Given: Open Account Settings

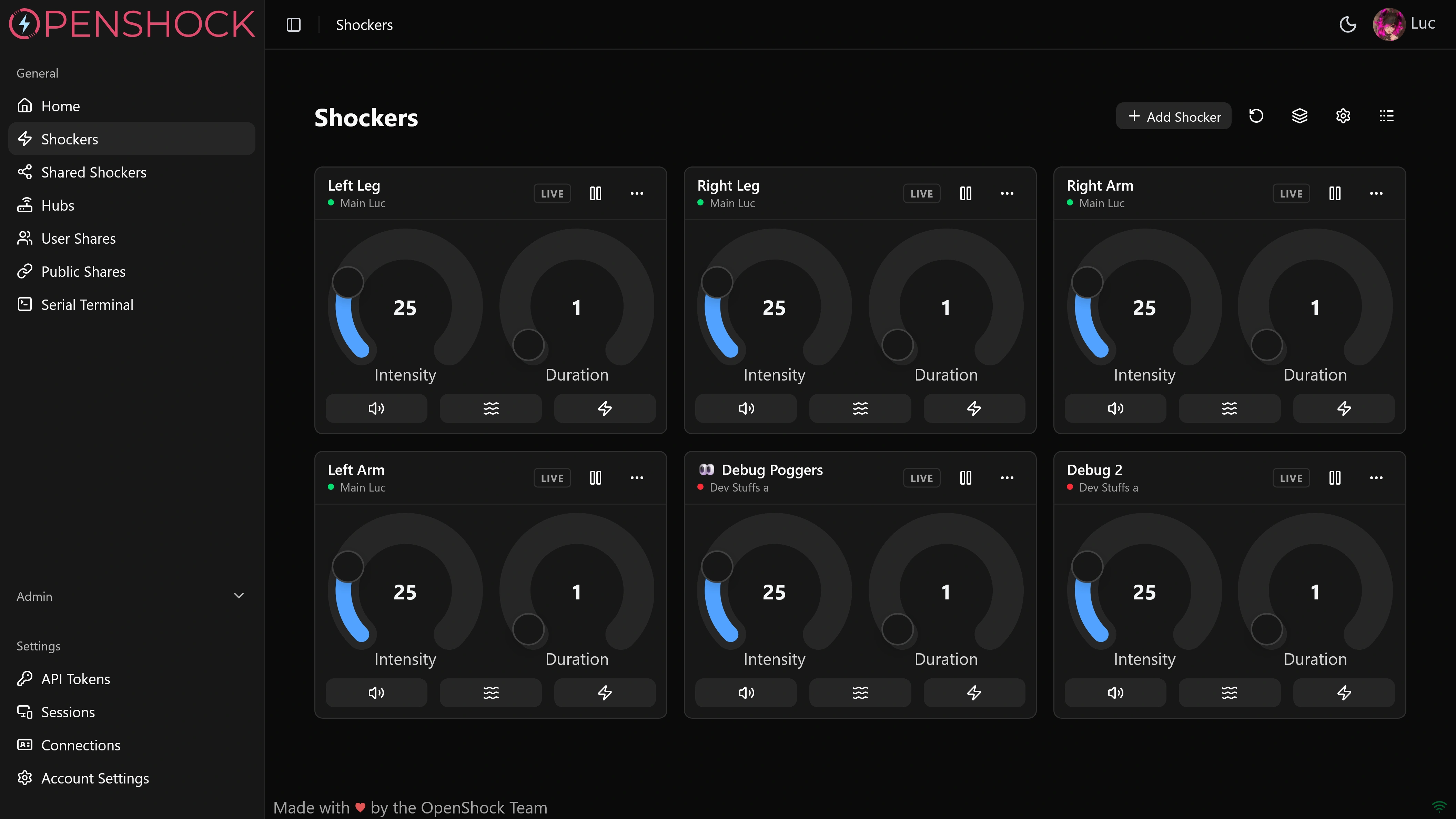Looking at the screenshot, I should (132, 778).
